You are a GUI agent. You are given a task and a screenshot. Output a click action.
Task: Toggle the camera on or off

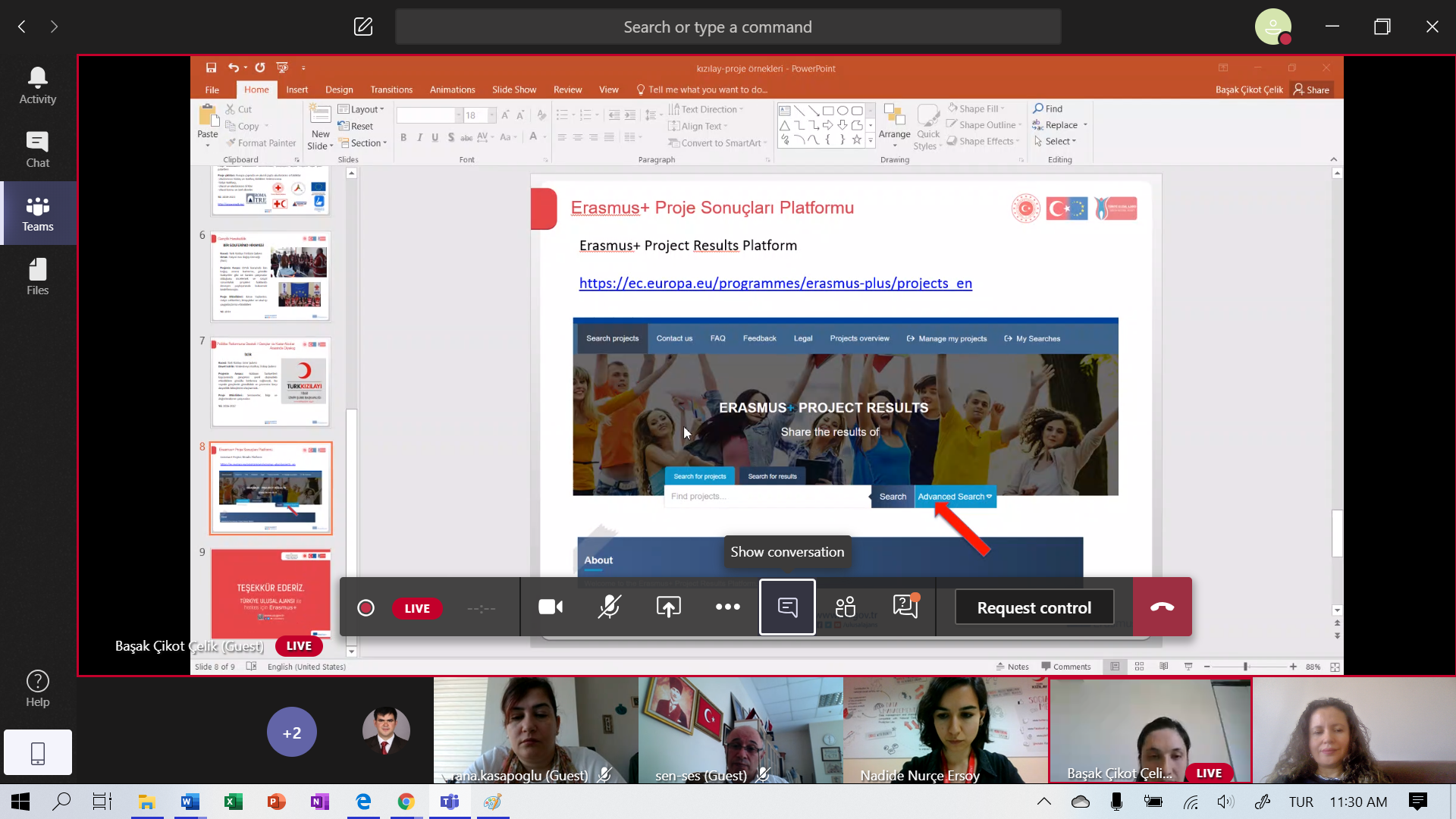(x=551, y=607)
